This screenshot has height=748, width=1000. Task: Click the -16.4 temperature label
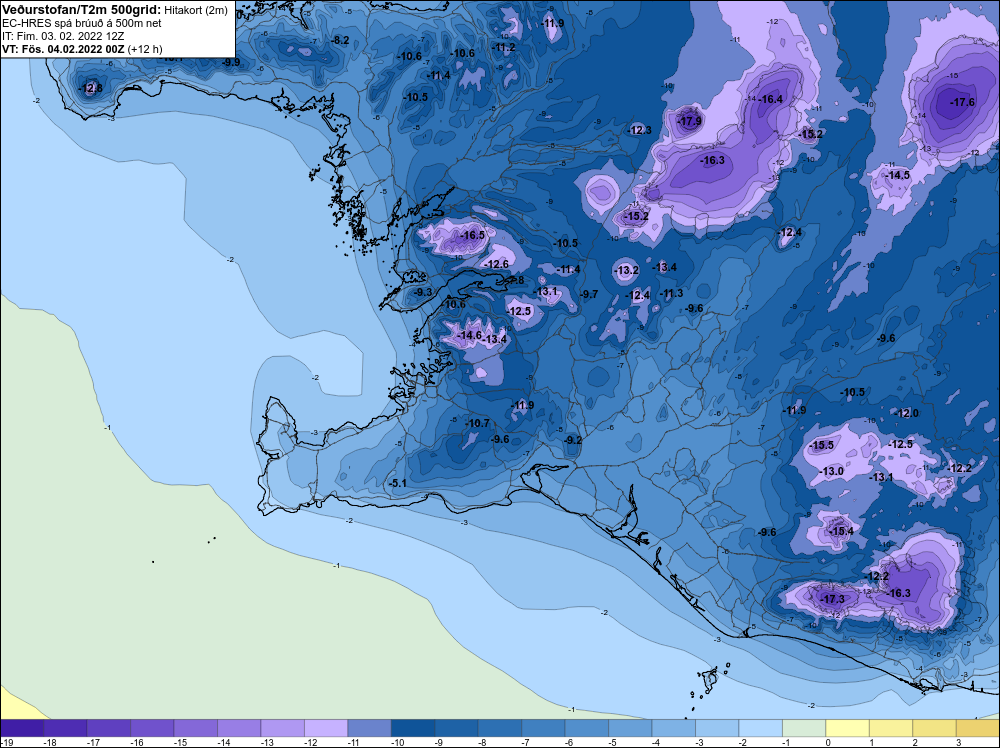[x=770, y=99]
